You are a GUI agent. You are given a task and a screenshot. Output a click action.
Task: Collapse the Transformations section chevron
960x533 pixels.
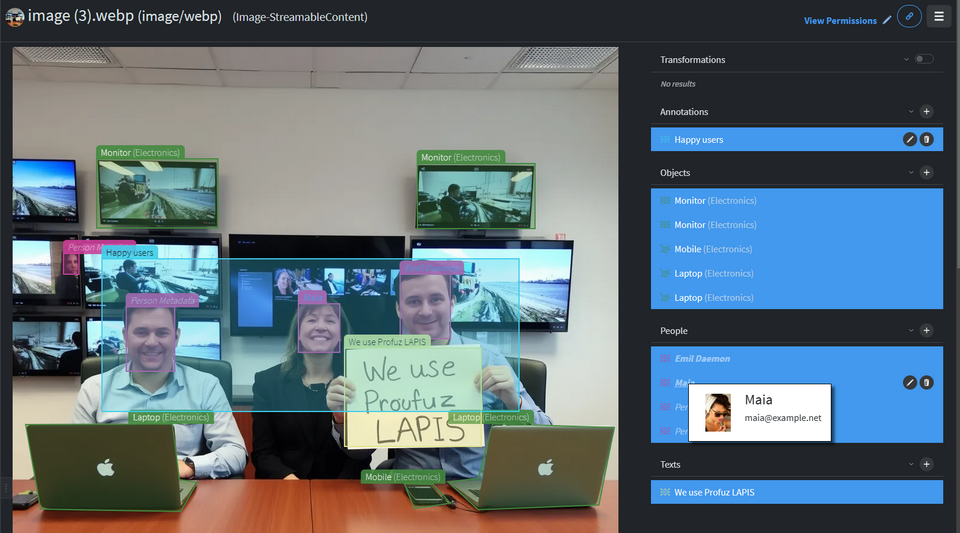click(907, 60)
